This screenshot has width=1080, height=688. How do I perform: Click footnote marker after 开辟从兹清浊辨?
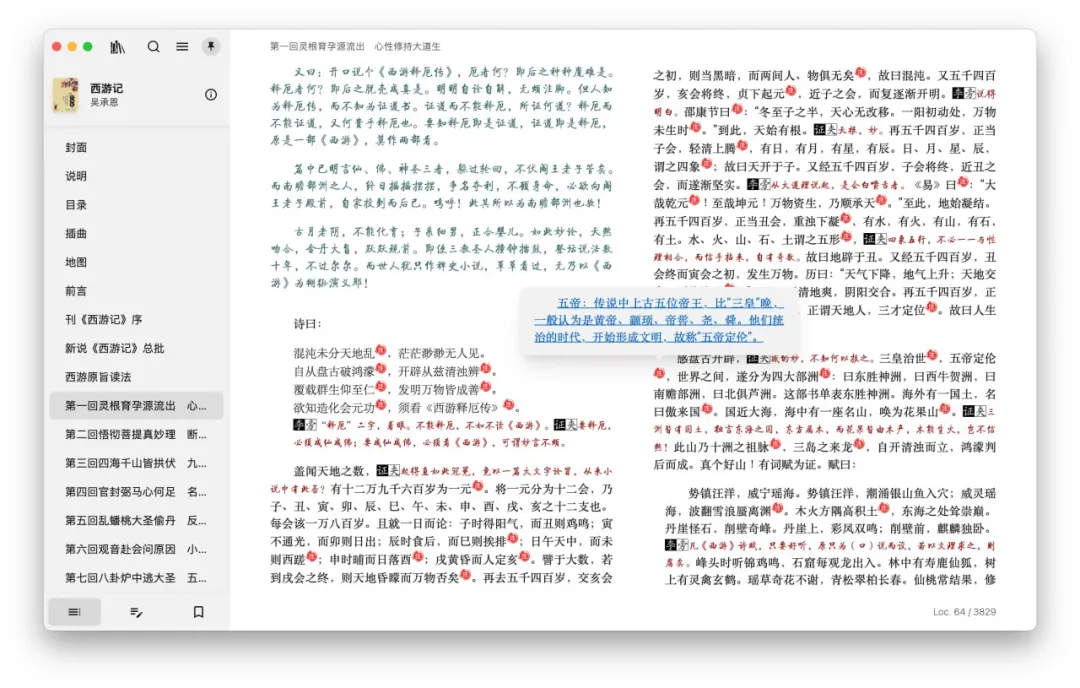point(486,369)
